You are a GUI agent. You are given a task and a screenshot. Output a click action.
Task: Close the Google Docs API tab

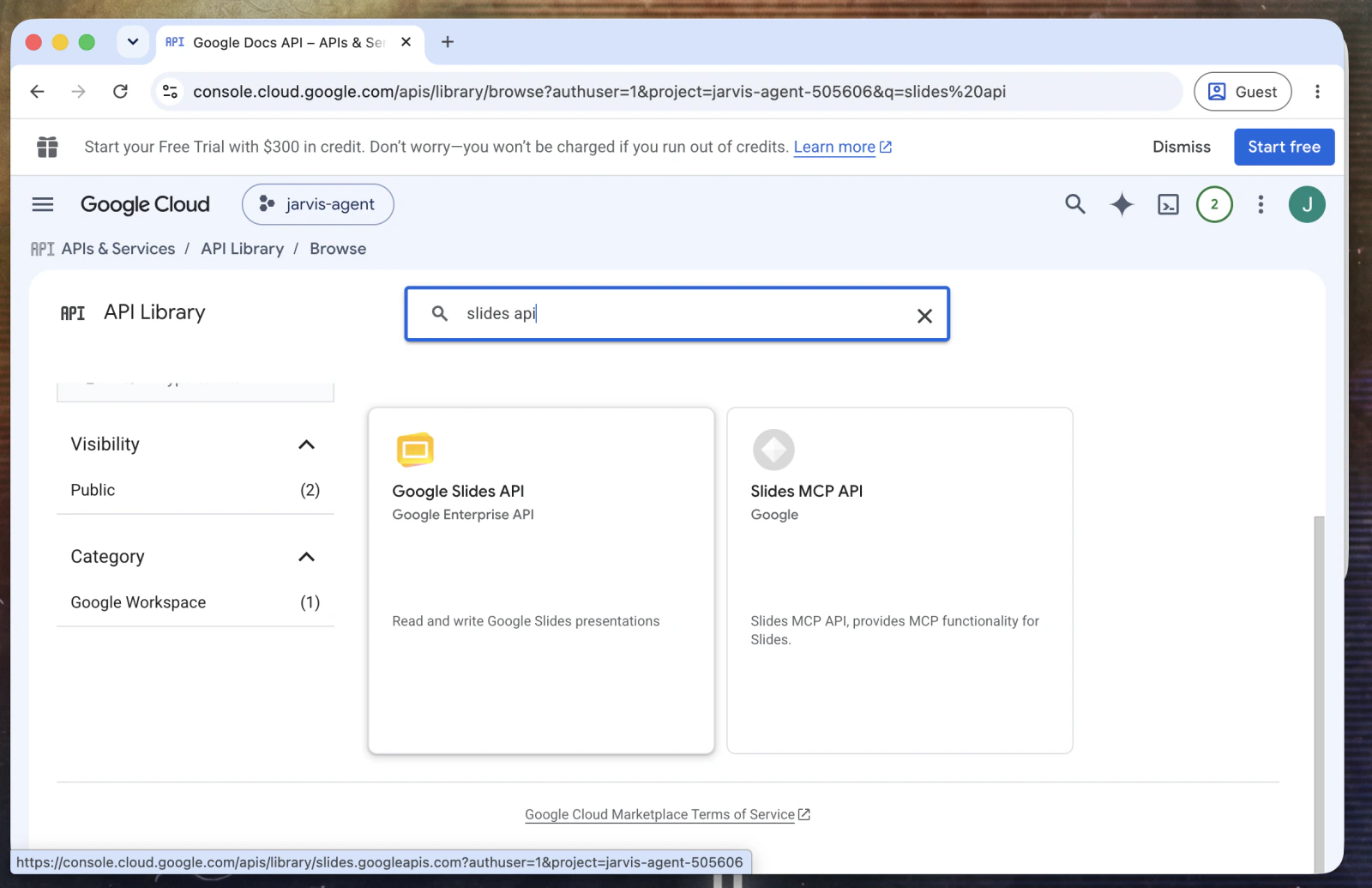point(406,42)
